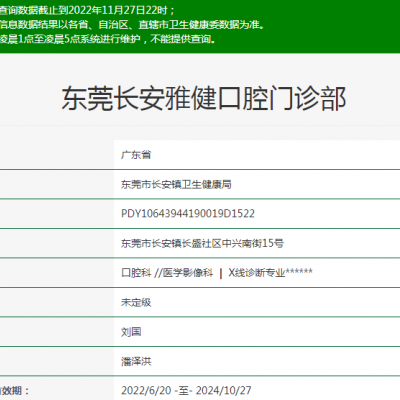Click the notice mentioning 卫生健康委数据为准
Viewport: 400px width, 400px height.
point(132,25)
